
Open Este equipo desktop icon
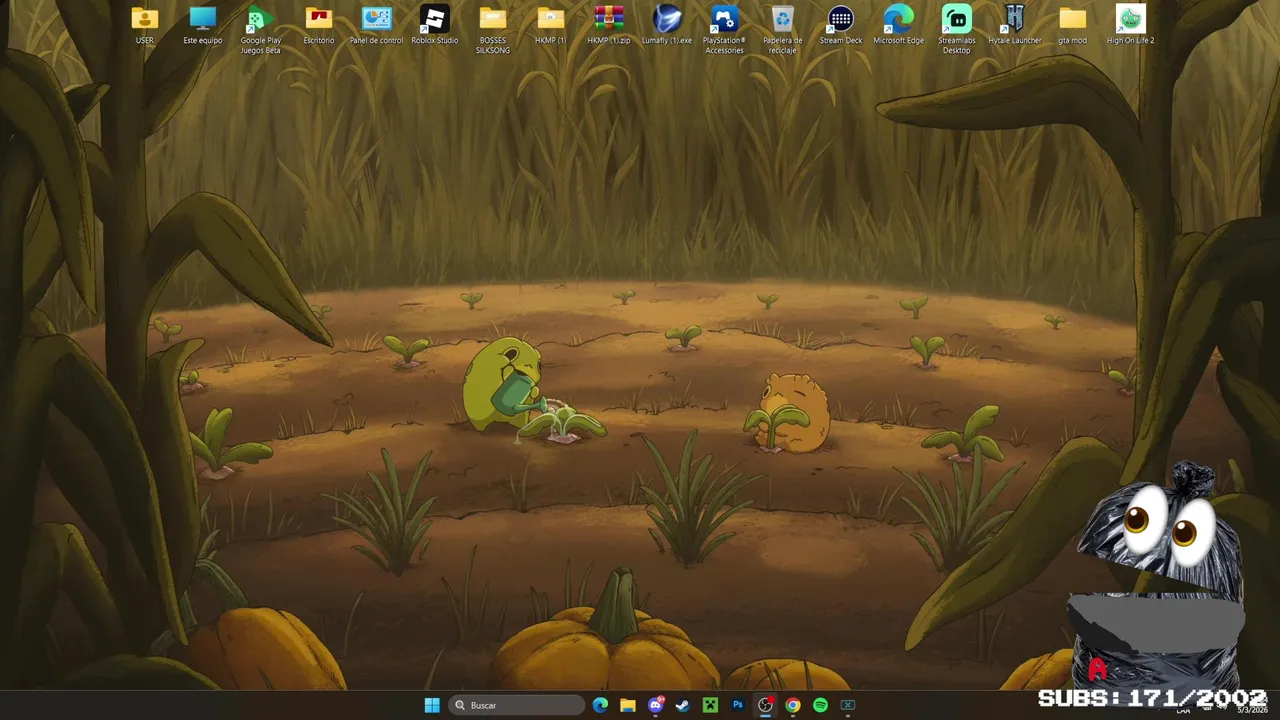pos(203,26)
